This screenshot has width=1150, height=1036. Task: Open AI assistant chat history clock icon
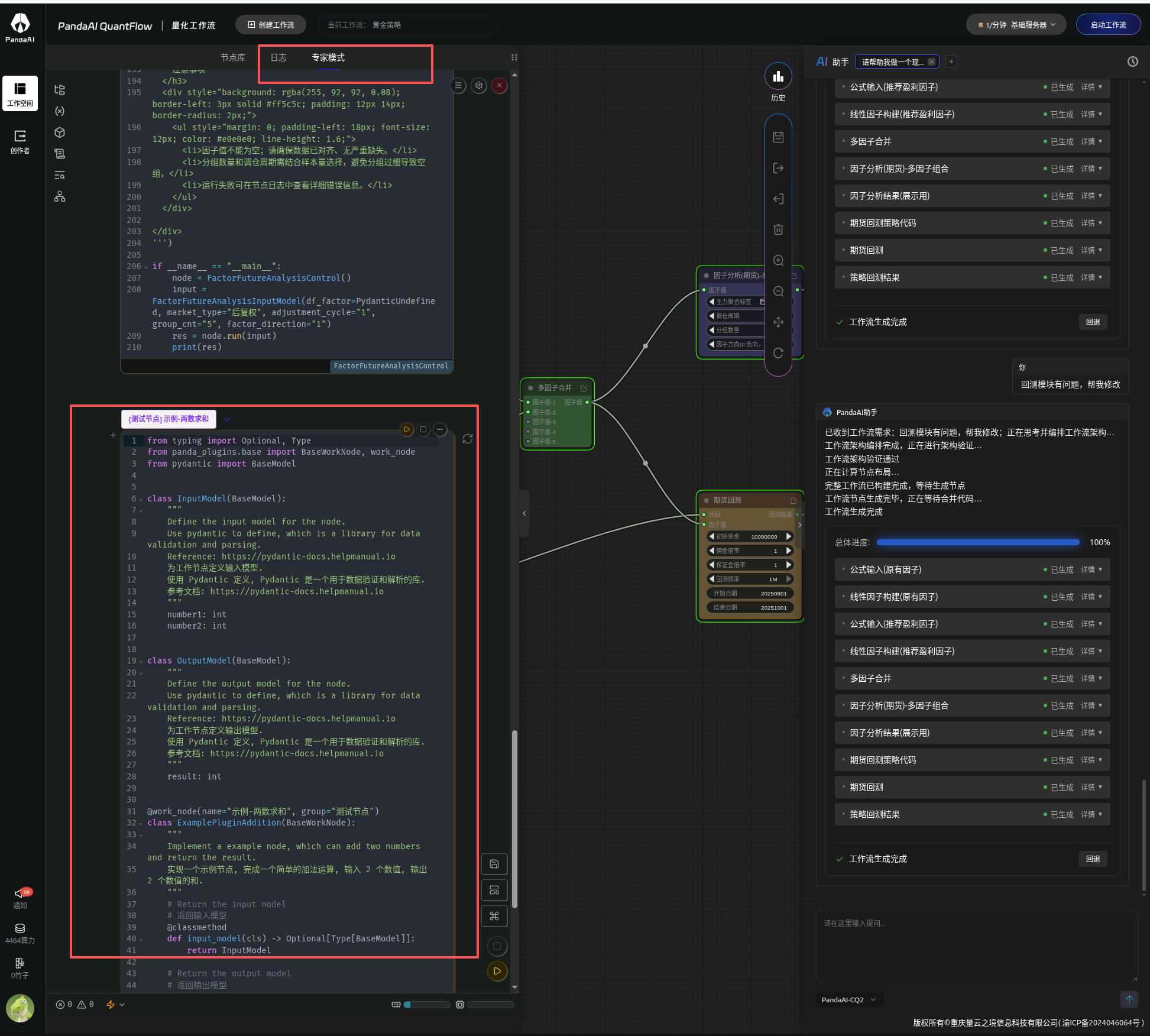pyautogui.click(x=1132, y=61)
